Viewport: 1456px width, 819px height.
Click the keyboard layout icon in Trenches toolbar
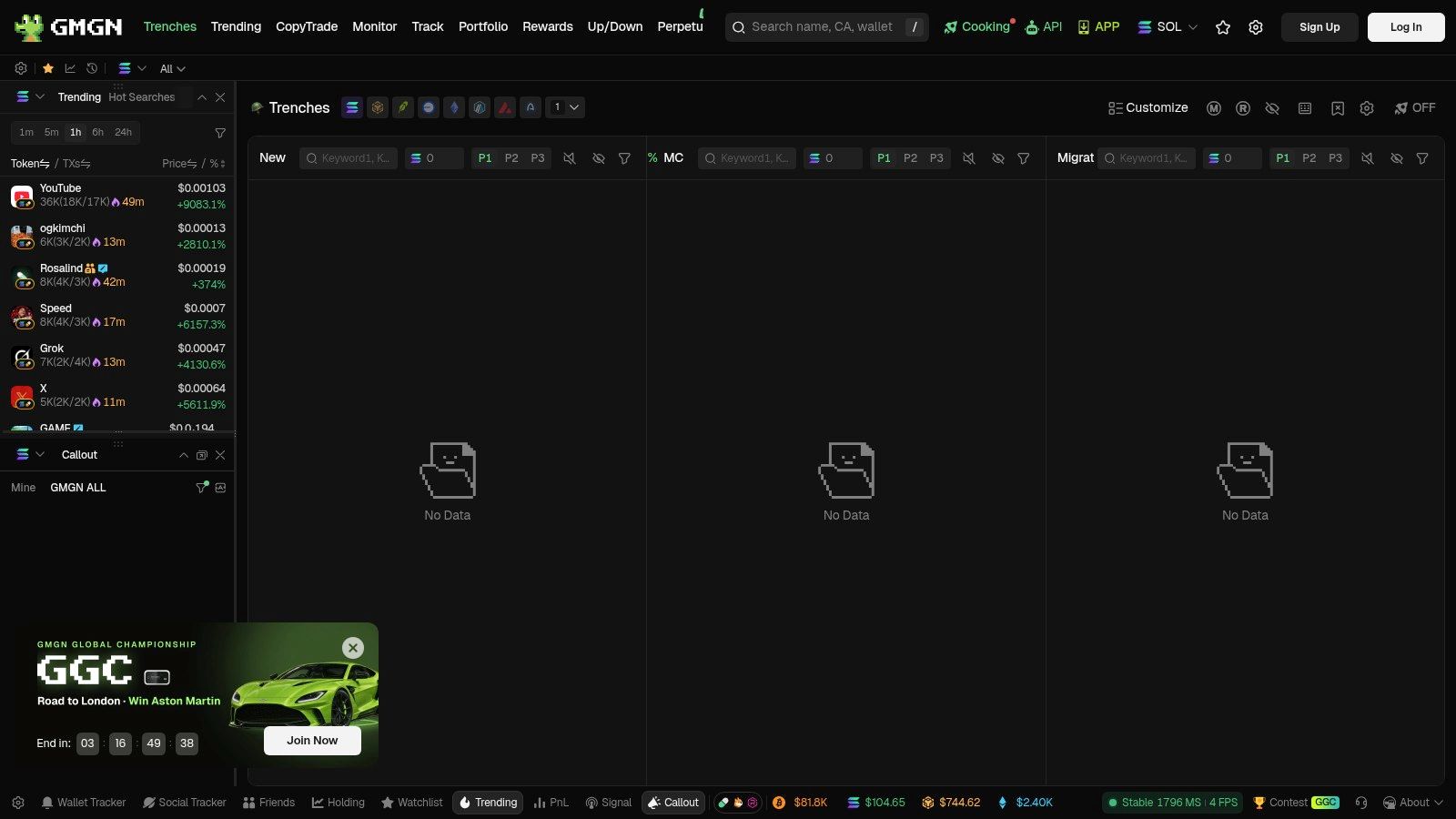tap(1305, 108)
